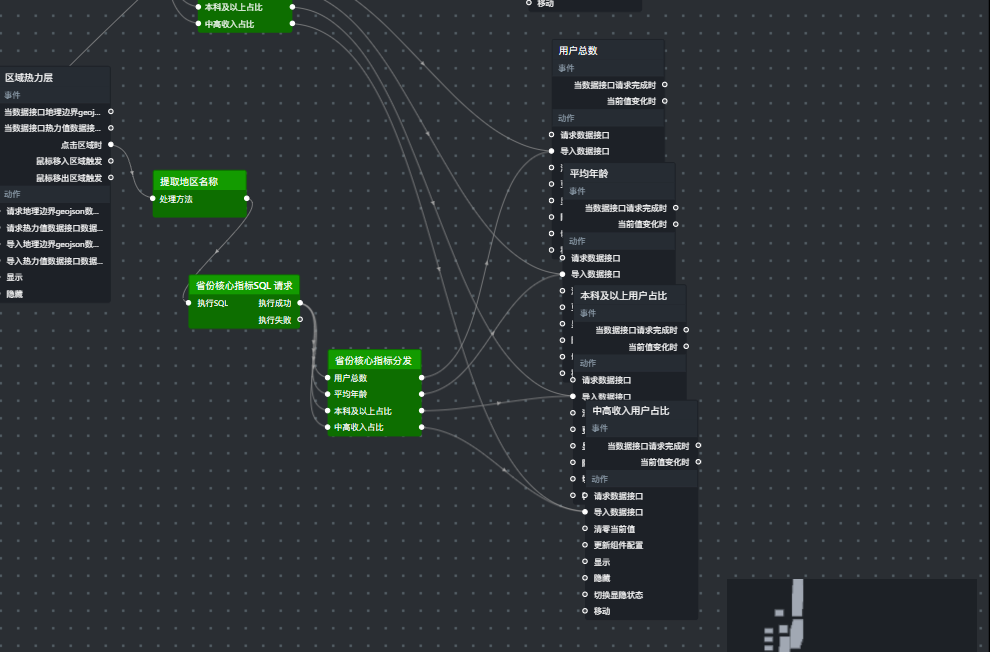Click 导入数据接口 port in 平均年龄 node
Screen dimensions: 990x652
[563, 274]
